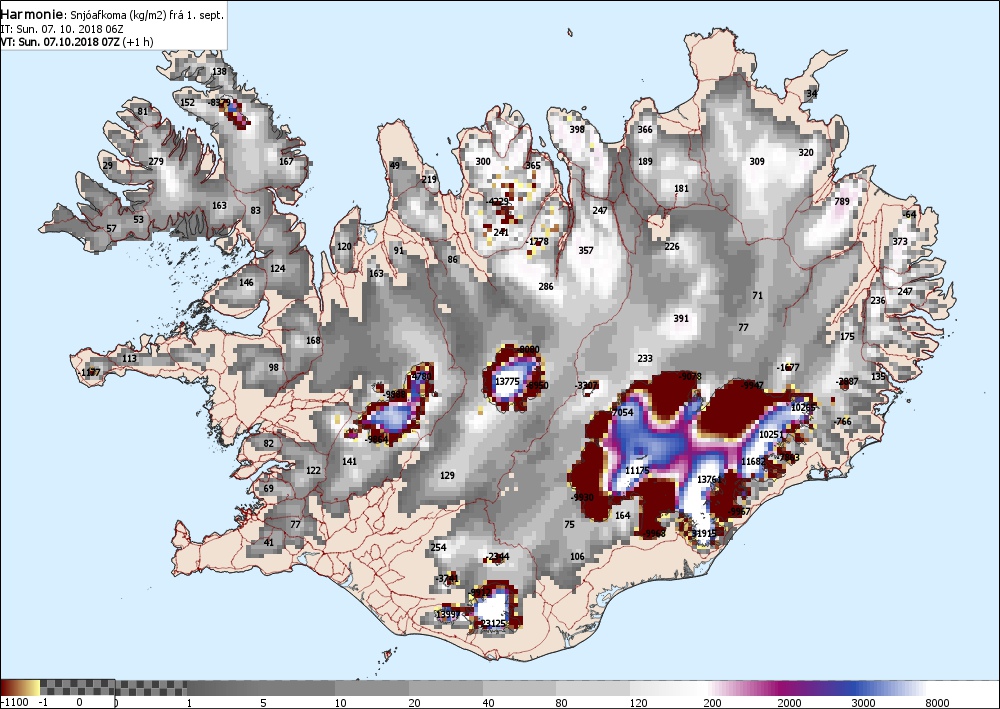The height and width of the screenshot is (709, 1000).
Task: Click glacier value 31915 on southern Vatnajökull
Action: (x=704, y=533)
